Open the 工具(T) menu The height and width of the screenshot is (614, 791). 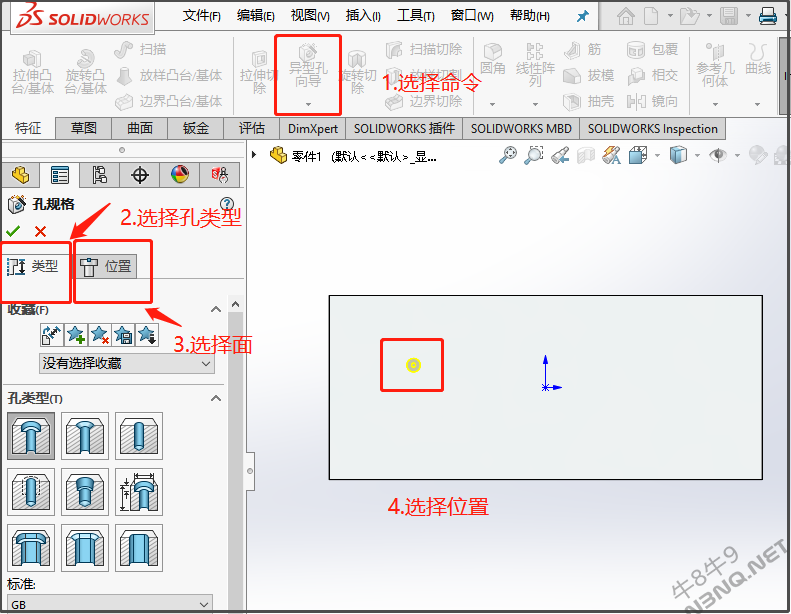[x=416, y=16]
